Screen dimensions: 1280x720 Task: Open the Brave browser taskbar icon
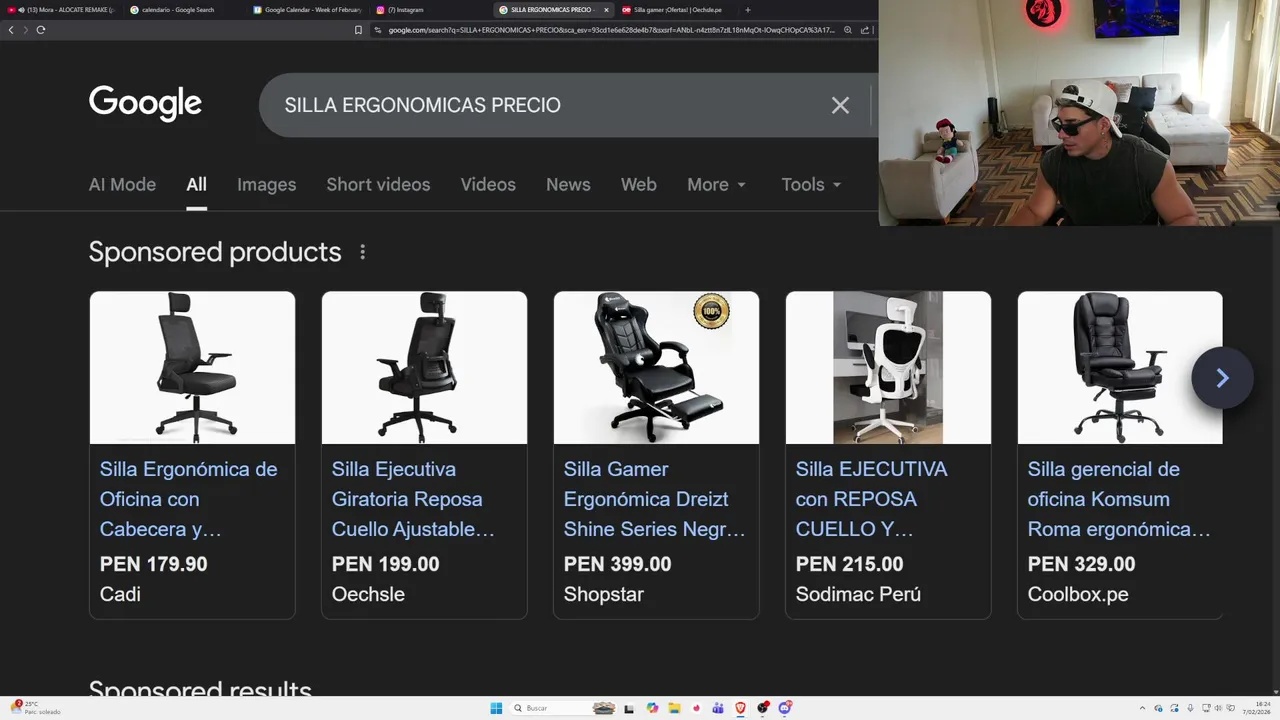pyautogui.click(x=740, y=708)
